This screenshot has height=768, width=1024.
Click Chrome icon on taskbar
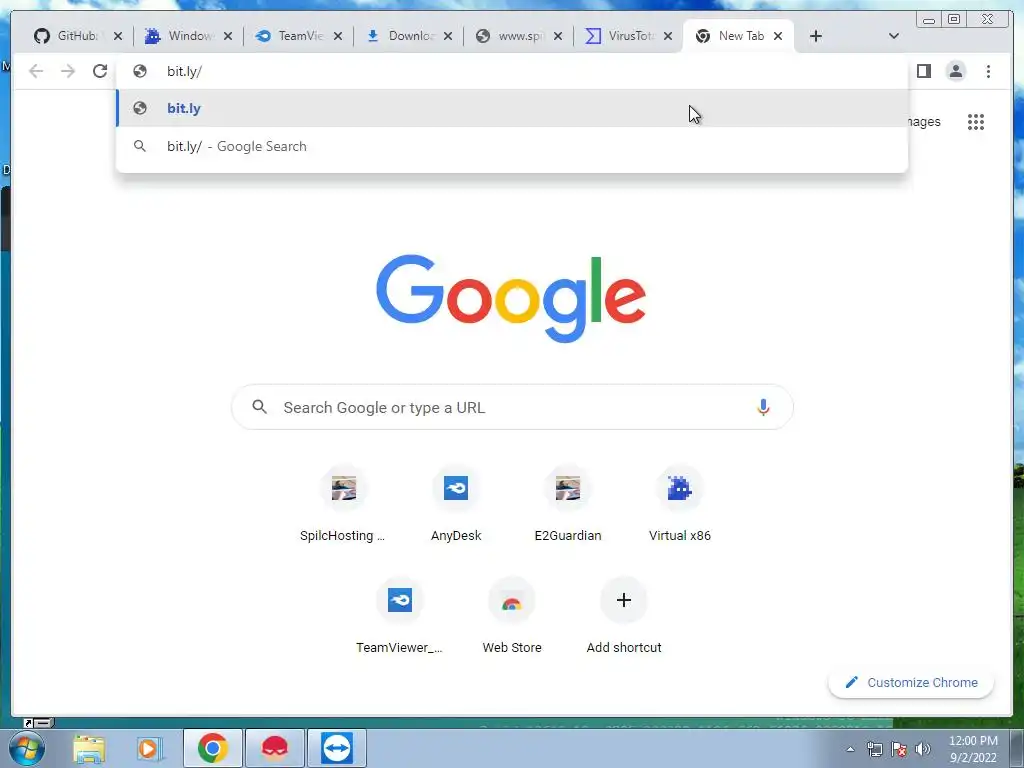212,748
